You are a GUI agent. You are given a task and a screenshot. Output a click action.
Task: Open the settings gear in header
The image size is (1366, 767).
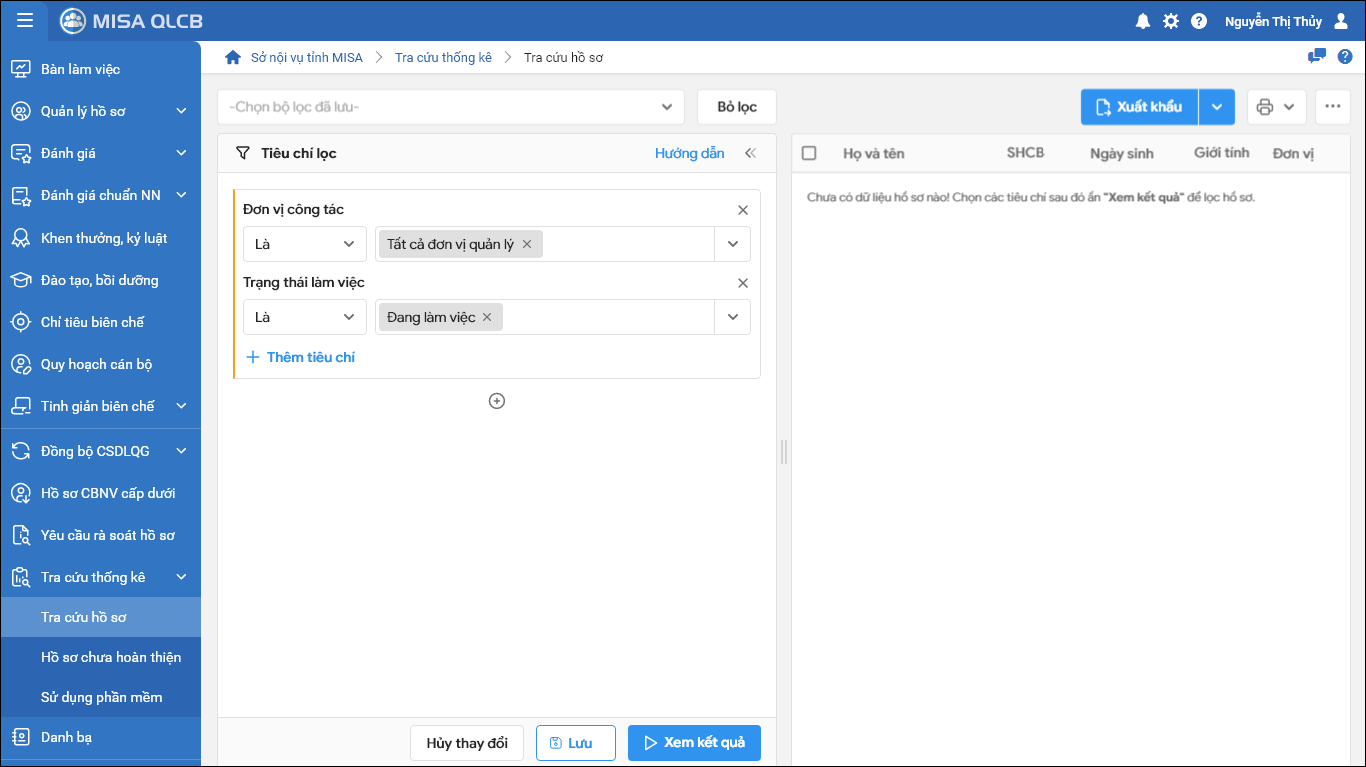[1171, 21]
